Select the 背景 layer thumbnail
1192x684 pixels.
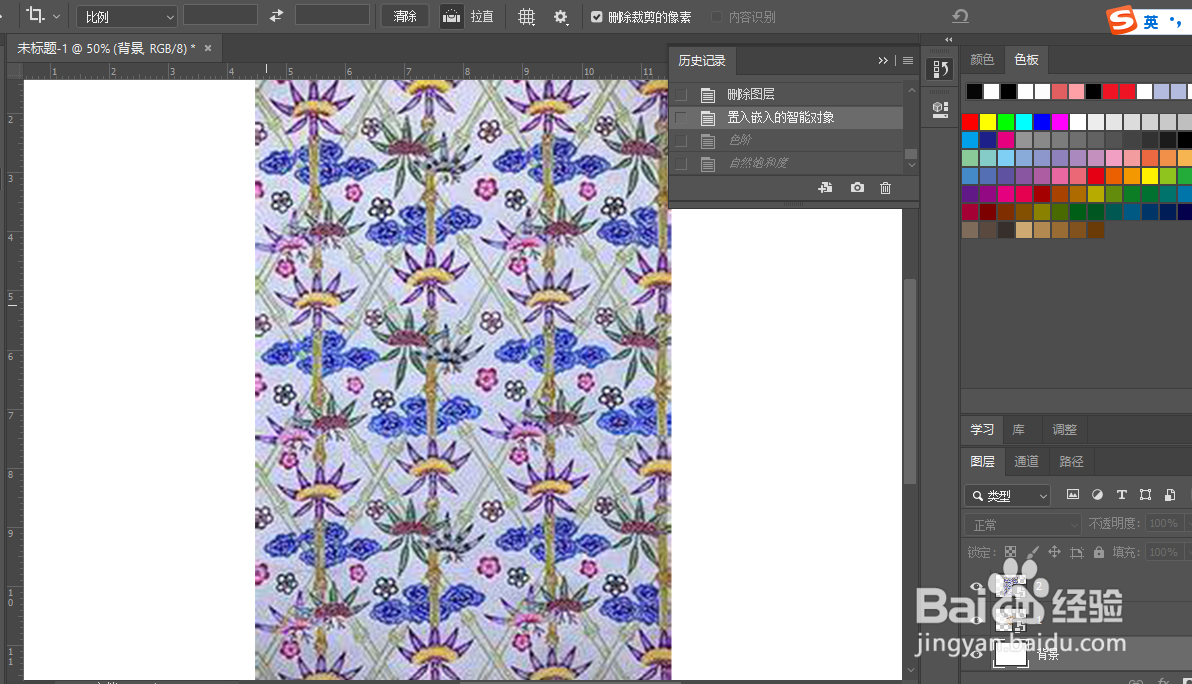[1011, 654]
